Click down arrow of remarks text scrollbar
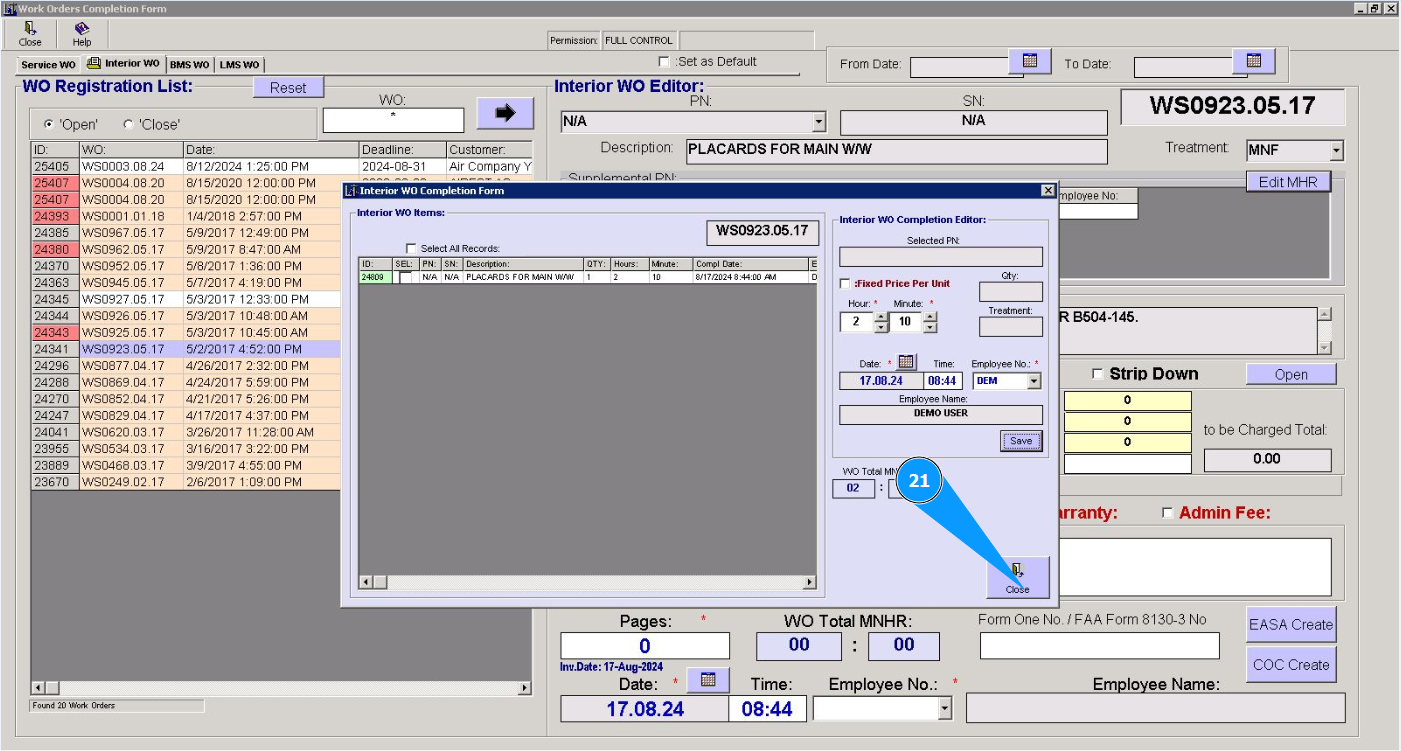Image resolution: width=1401 pixels, height=751 pixels. coord(1324,347)
